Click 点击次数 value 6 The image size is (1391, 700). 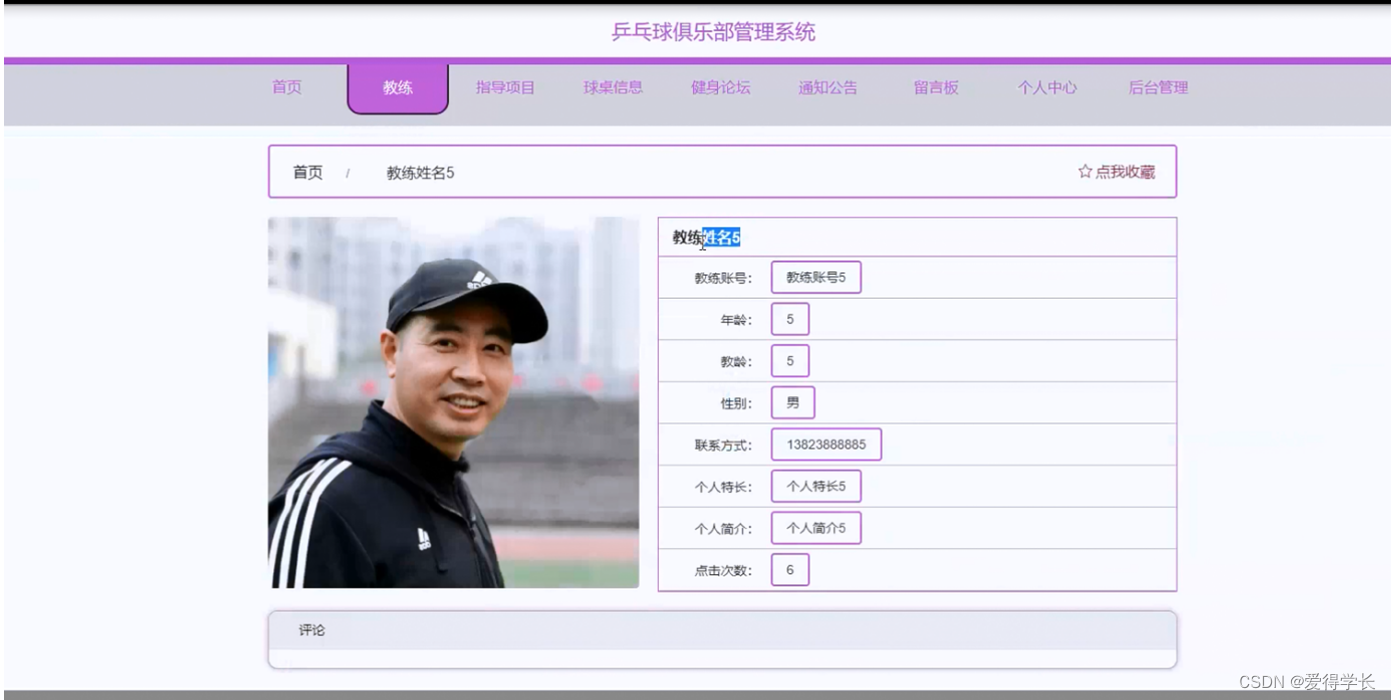(790, 570)
